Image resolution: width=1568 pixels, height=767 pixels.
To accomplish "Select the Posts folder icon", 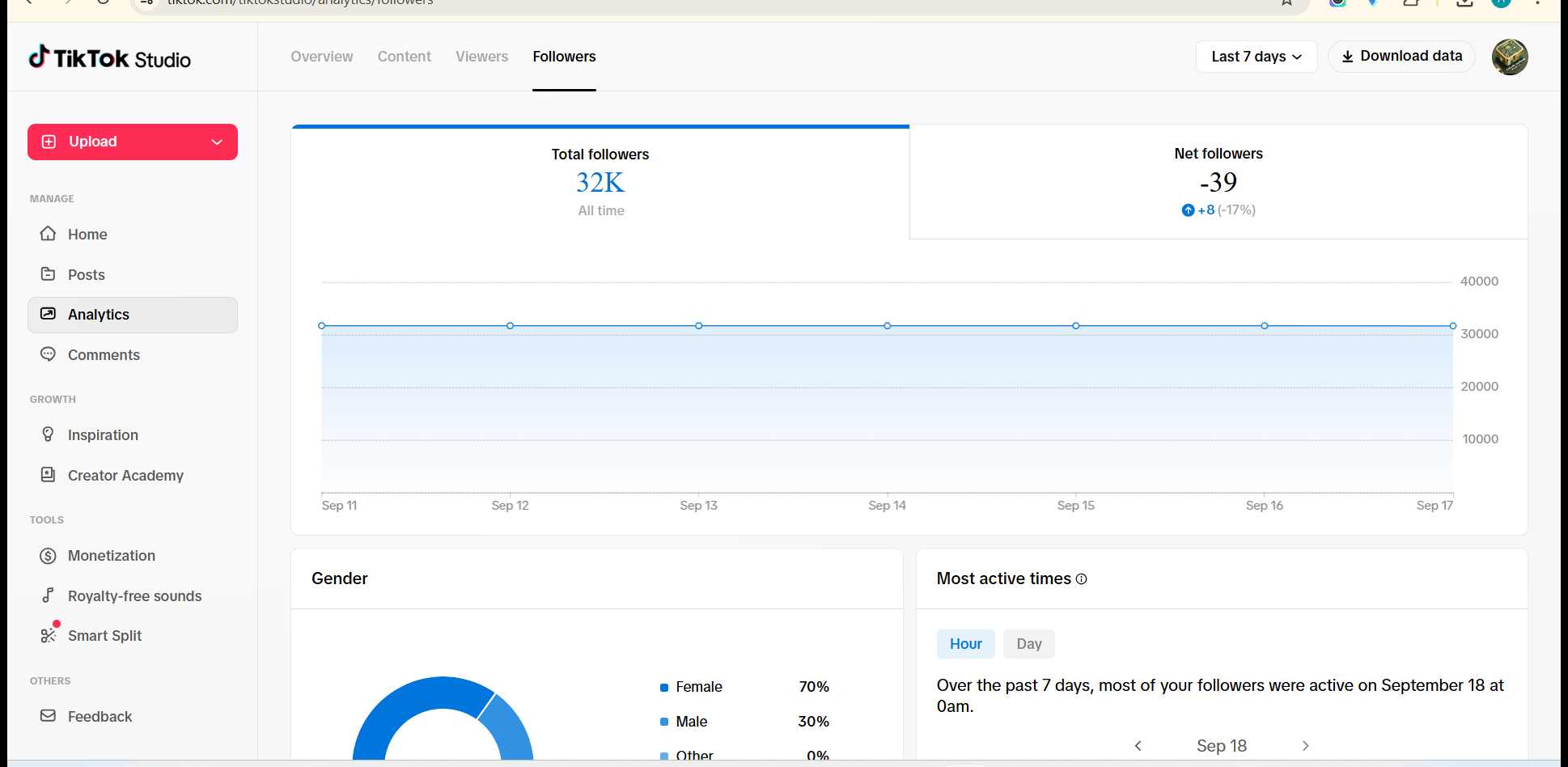I will click(x=49, y=274).
